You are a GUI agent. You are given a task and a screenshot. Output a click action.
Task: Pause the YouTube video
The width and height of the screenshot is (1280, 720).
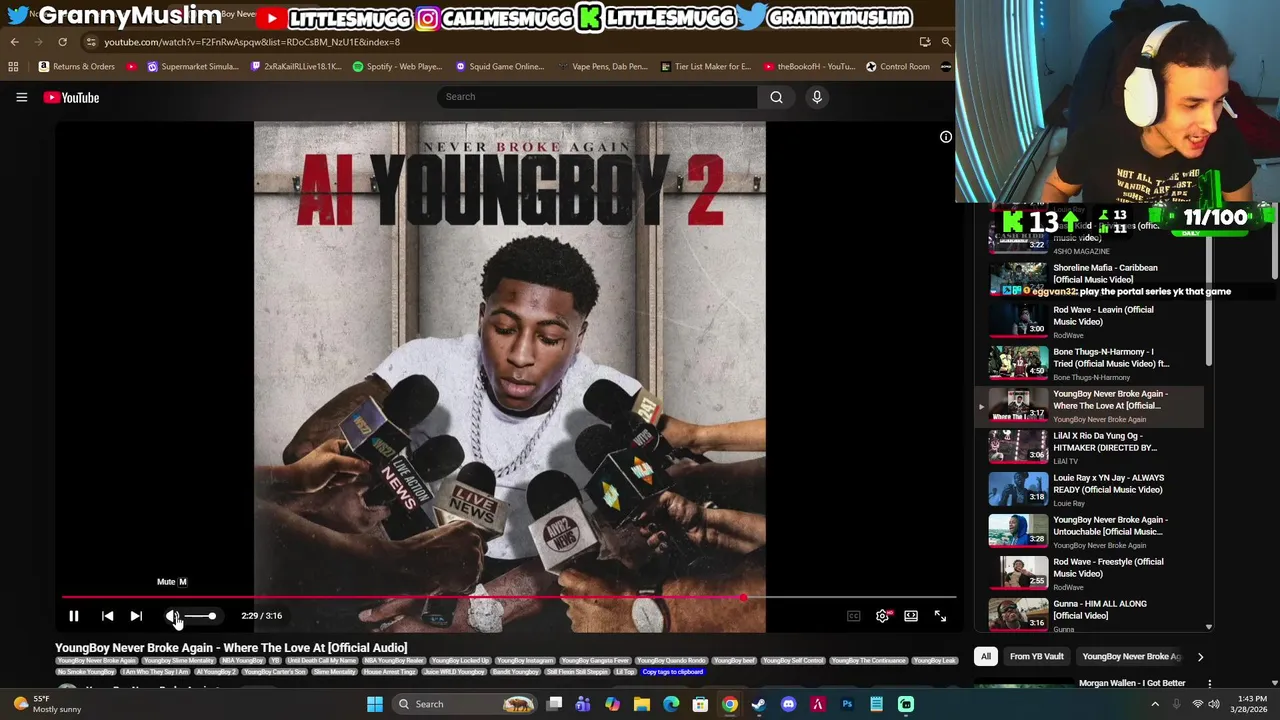click(73, 616)
